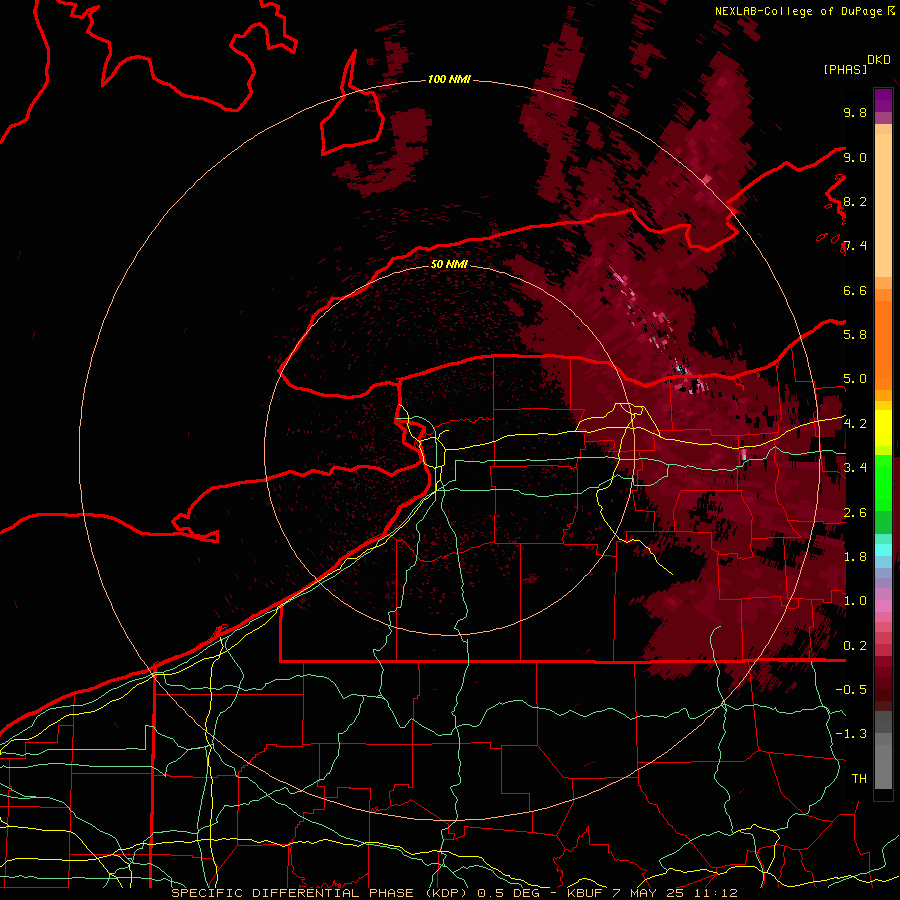Click the 100 NMI range ring label
Viewport: 900px width, 900px height.
449,79
